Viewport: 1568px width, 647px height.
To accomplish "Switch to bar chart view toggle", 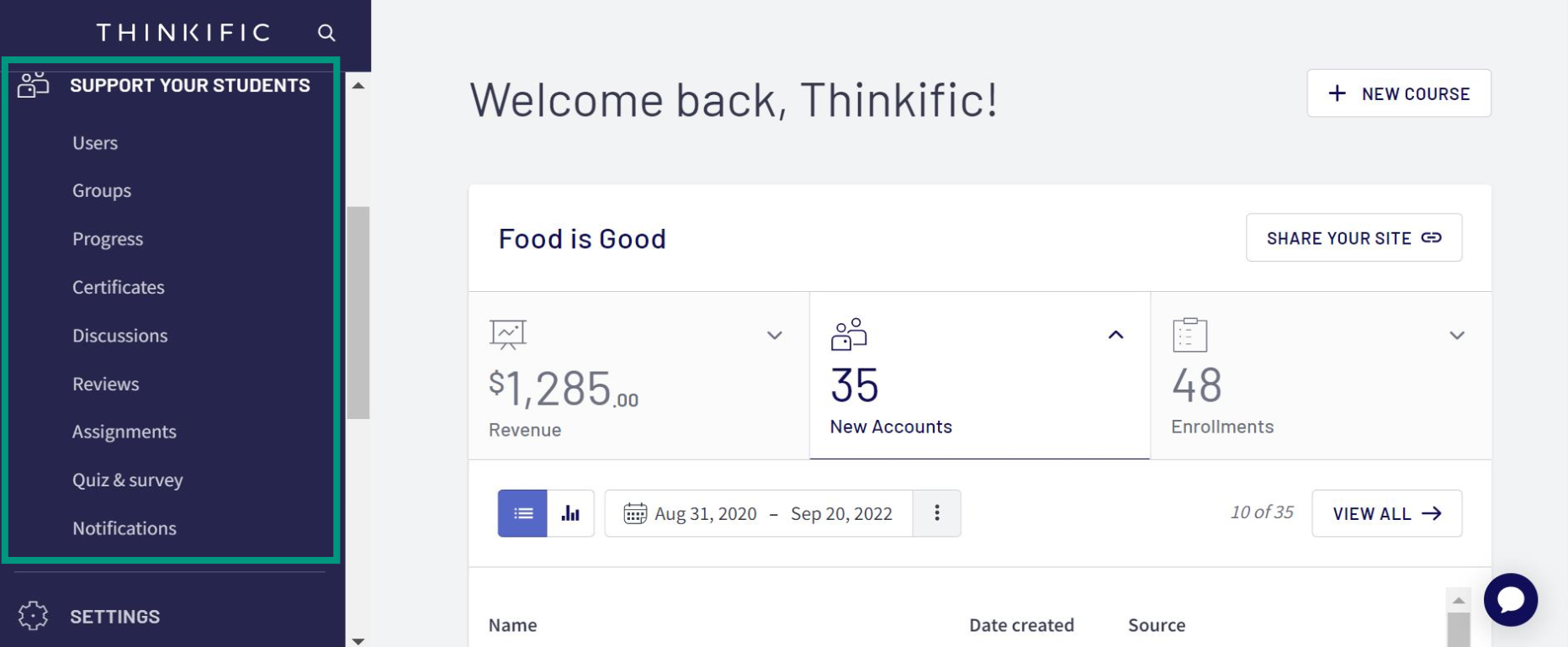I will [x=570, y=513].
